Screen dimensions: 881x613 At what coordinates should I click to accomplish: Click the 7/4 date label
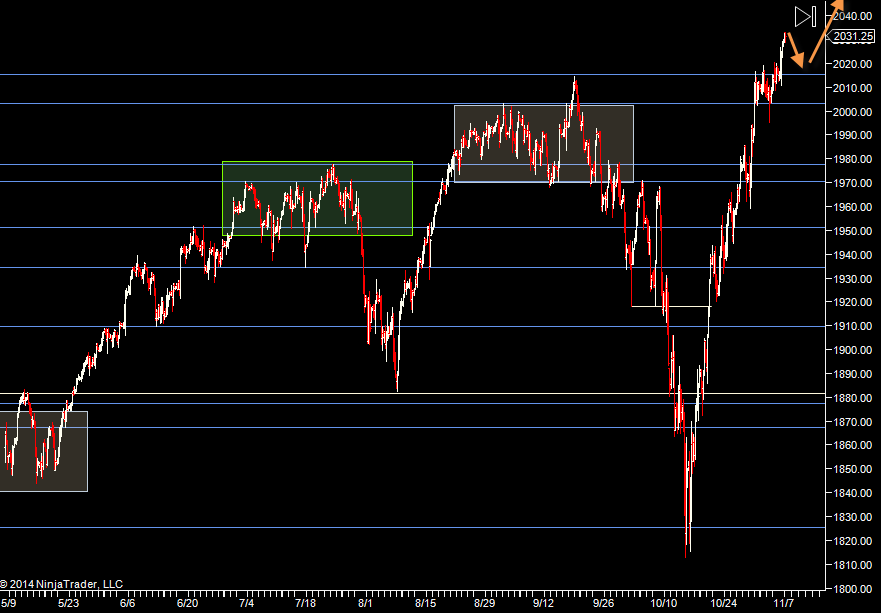[x=246, y=603]
